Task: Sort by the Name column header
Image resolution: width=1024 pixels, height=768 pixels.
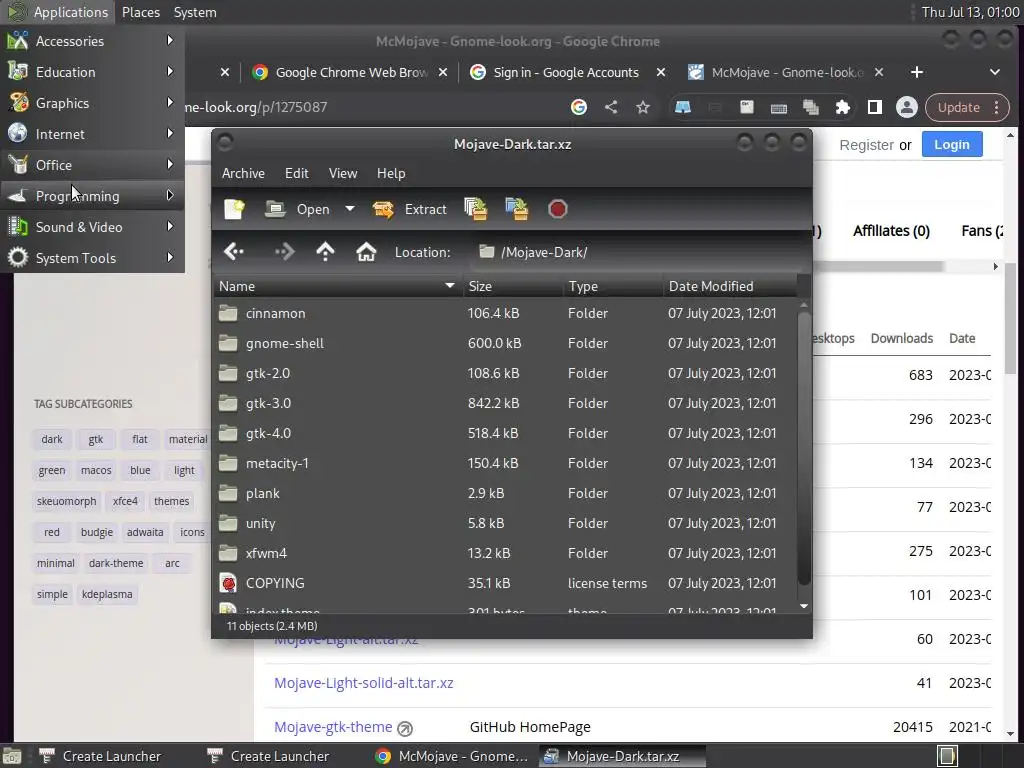Action: 338,286
